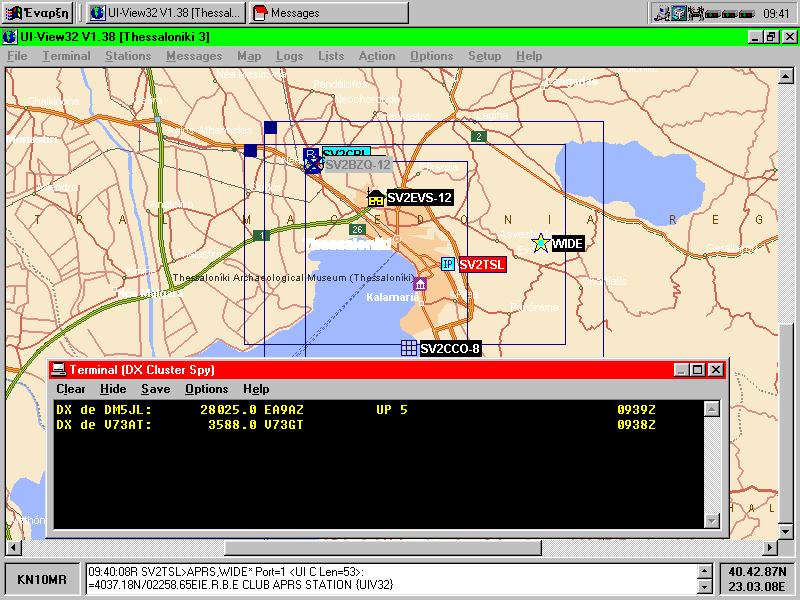Click map vertical scrollbar down arrow
This screenshot has width=800, height=600.
point(786,531)
